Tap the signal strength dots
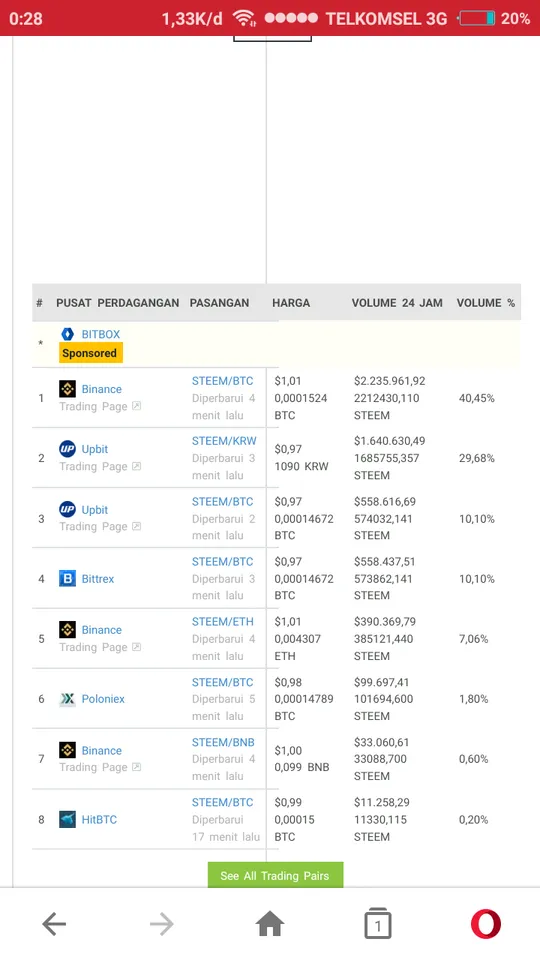This screenshot has height=960, width=540. [291, 18]
